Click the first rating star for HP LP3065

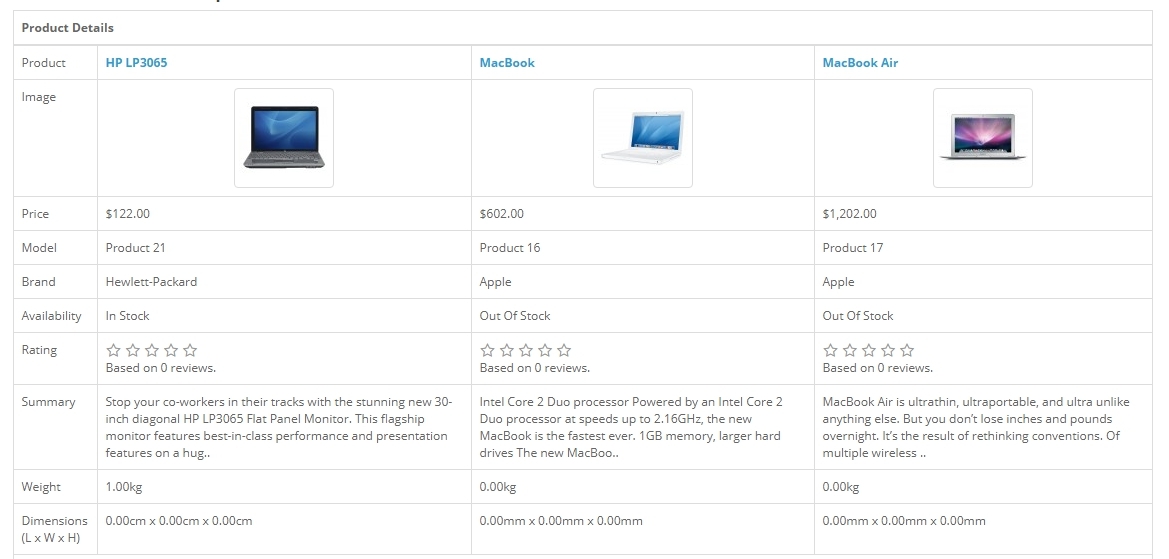point(113,350)
